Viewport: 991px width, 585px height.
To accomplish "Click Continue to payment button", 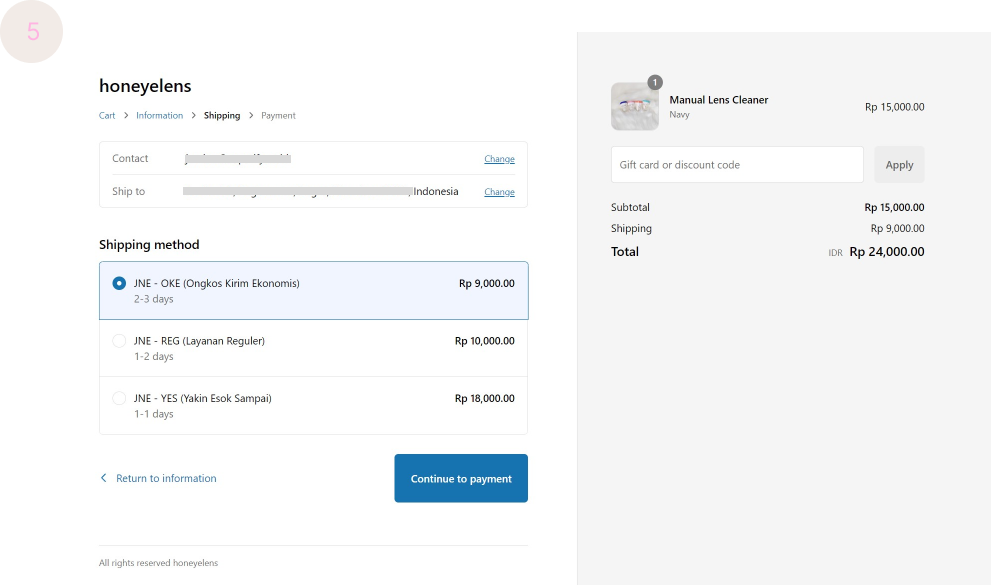I will (x=461, y=479).
